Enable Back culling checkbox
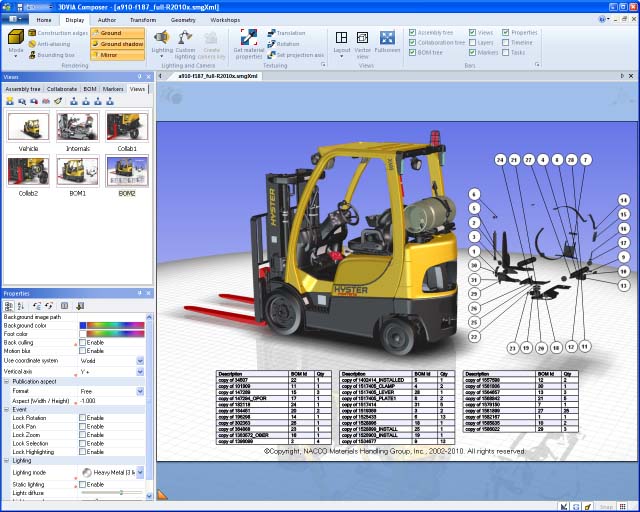640x512 pixels. (x=82, y=342)
